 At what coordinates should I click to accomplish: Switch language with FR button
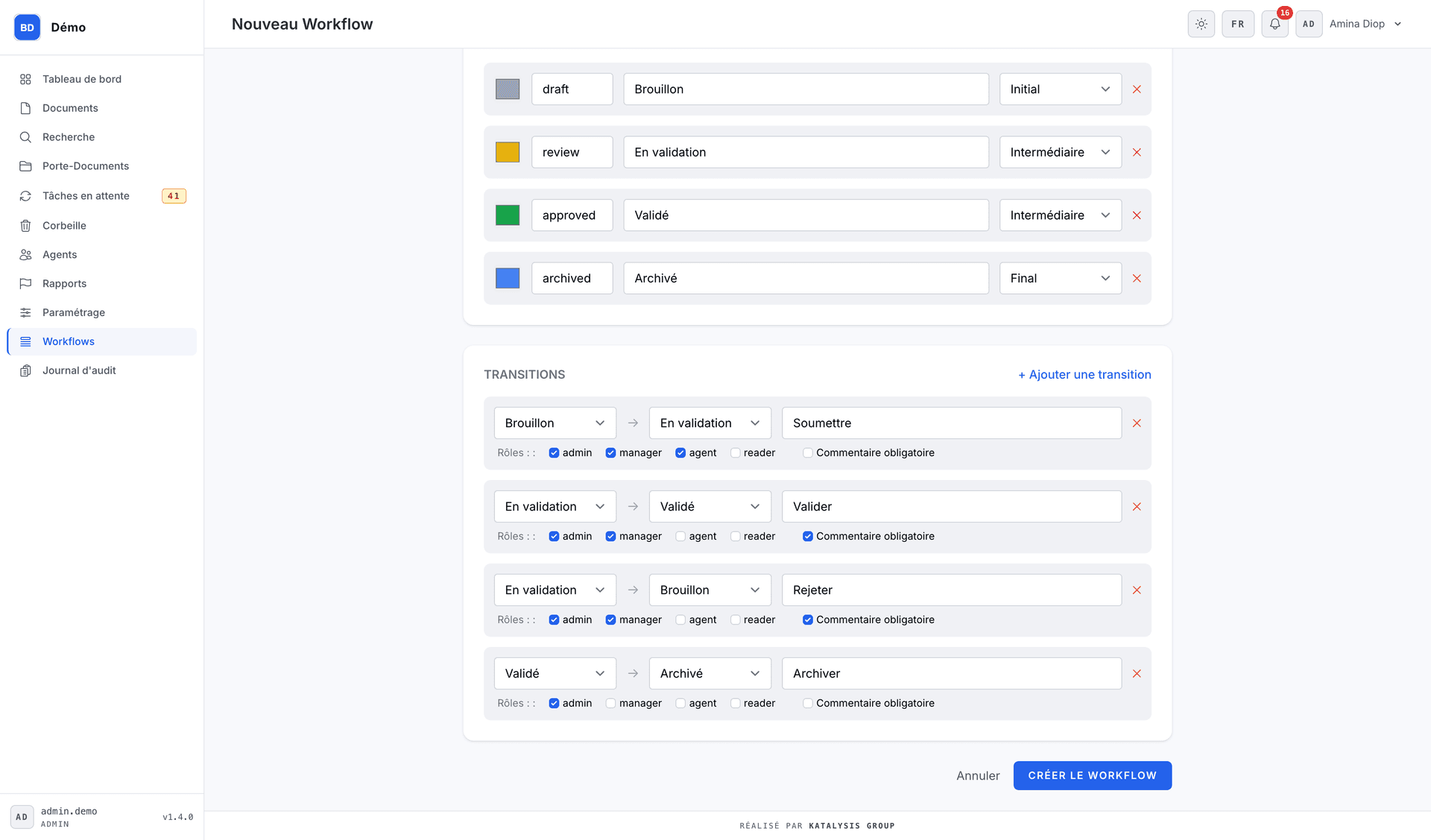pyautogui.click(x=1238, y=24)
